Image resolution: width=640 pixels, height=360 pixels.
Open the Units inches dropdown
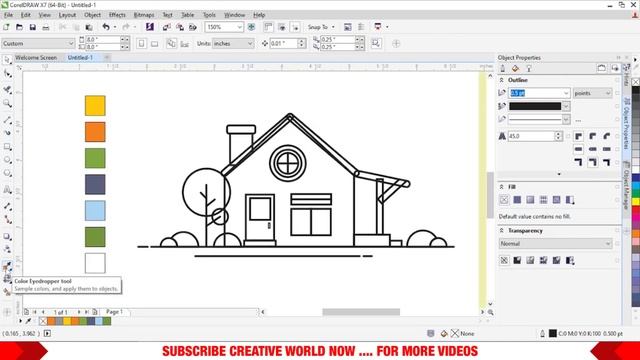point(250,43)
